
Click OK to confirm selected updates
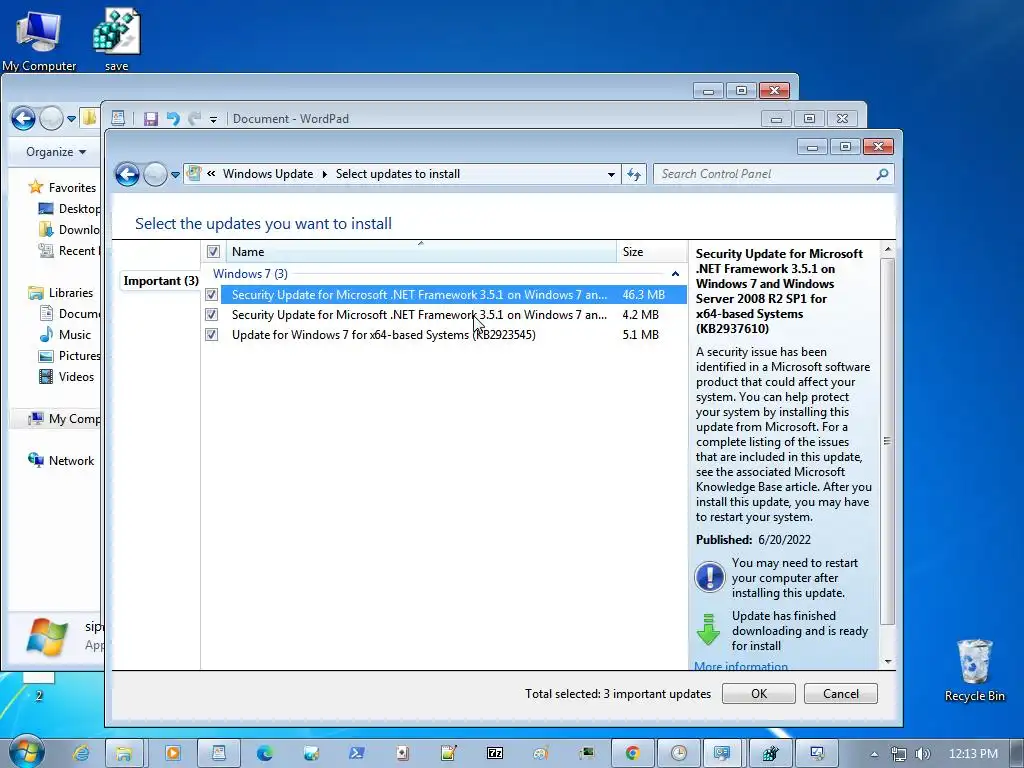click(x=759, y=694)
